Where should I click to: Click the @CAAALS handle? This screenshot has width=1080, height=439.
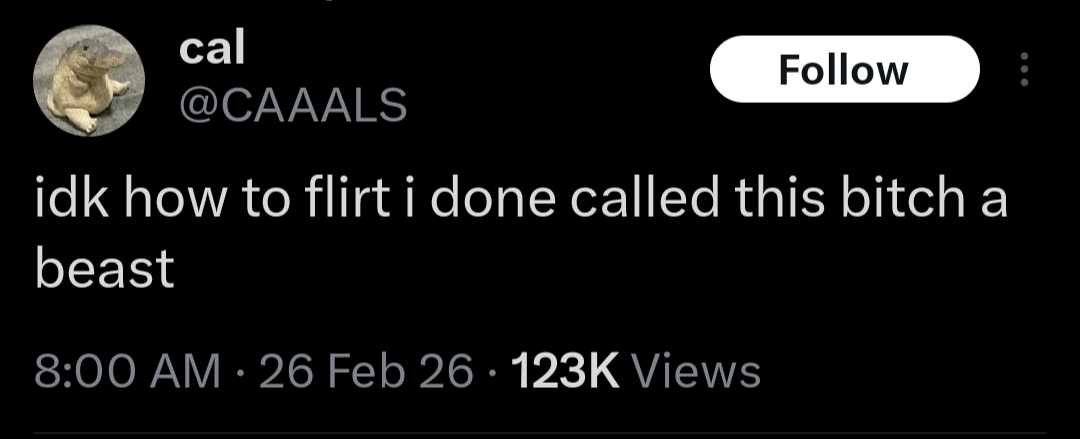point(293,103)
